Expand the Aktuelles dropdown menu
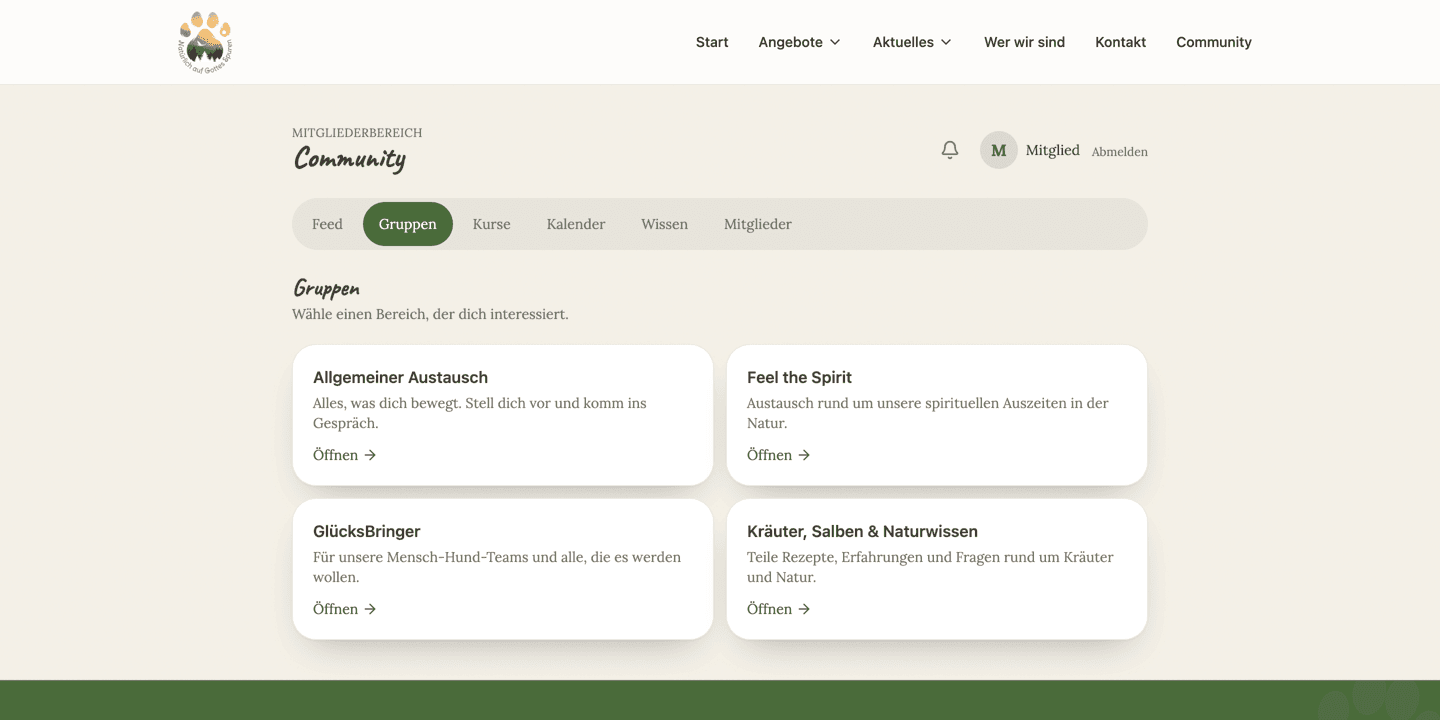Viewport: 1440px width, 720px height. pos(912,42)
